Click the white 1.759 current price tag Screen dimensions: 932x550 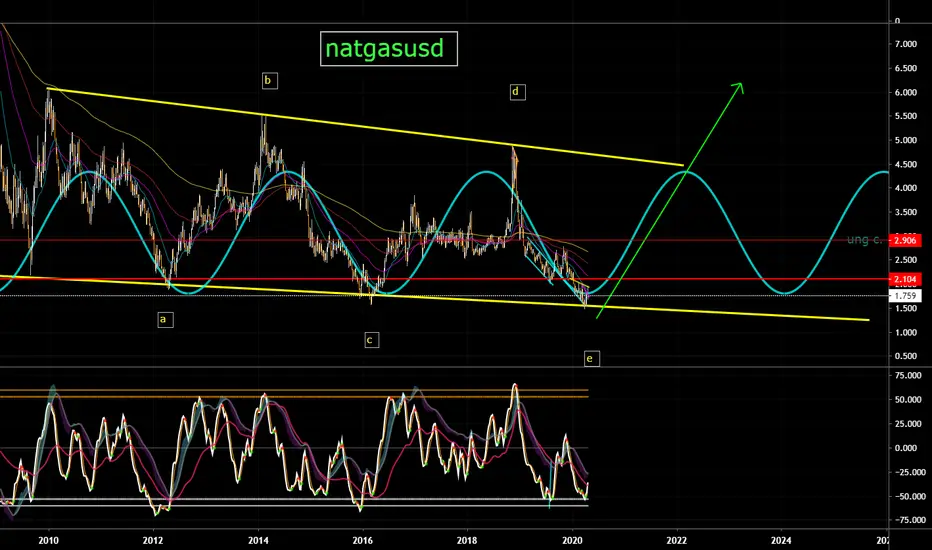click(905, 296)
